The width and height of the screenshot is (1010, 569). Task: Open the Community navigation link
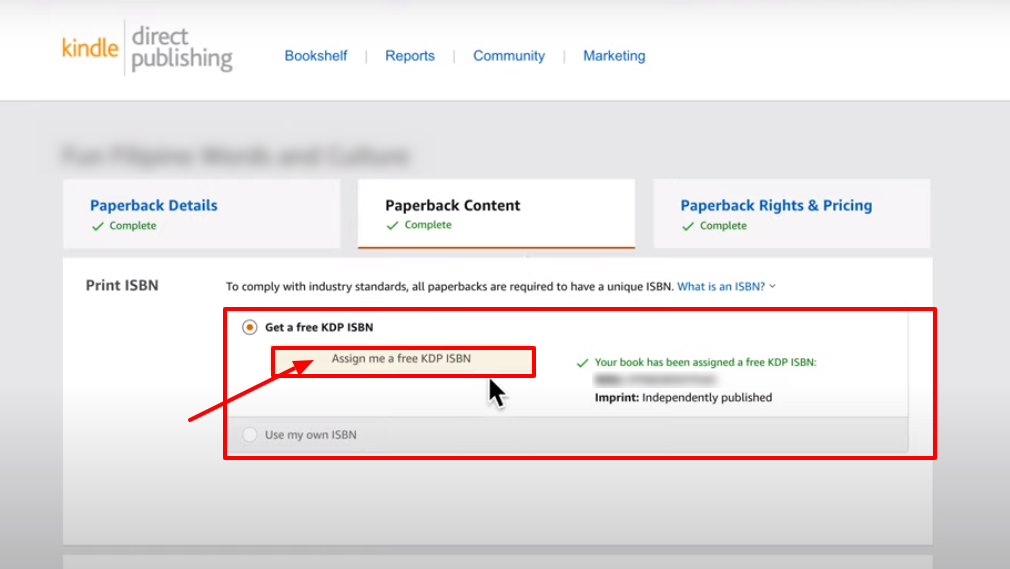pyautogui.click(x=509, y=56)
